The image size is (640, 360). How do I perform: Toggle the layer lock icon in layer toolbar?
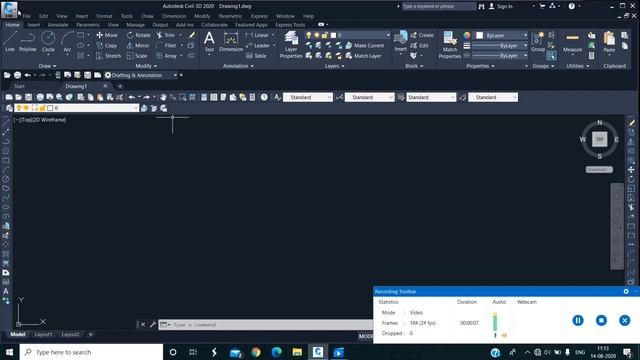[x=42, y=108]
